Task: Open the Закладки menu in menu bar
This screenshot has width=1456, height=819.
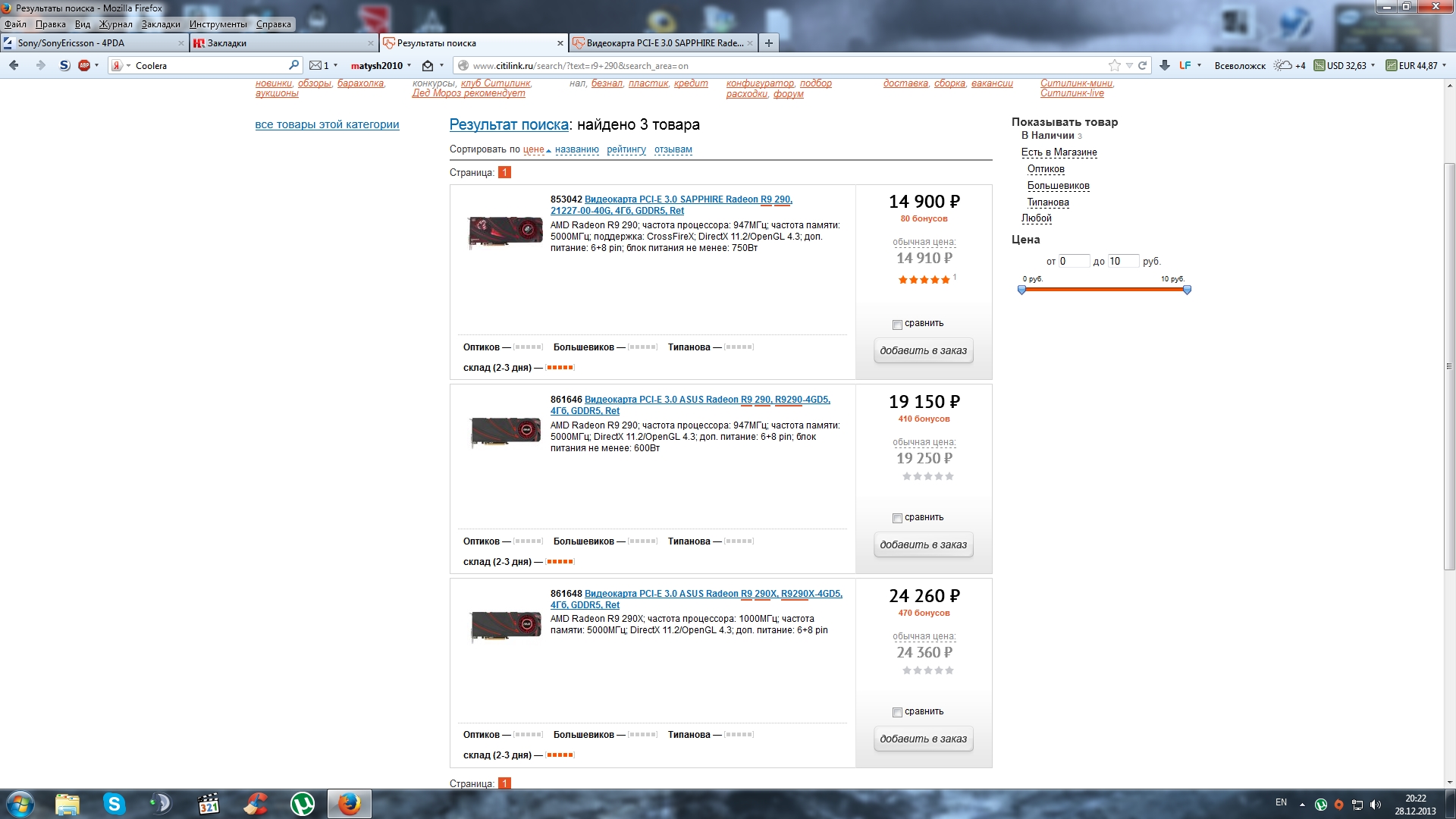Action: [161, 24]
